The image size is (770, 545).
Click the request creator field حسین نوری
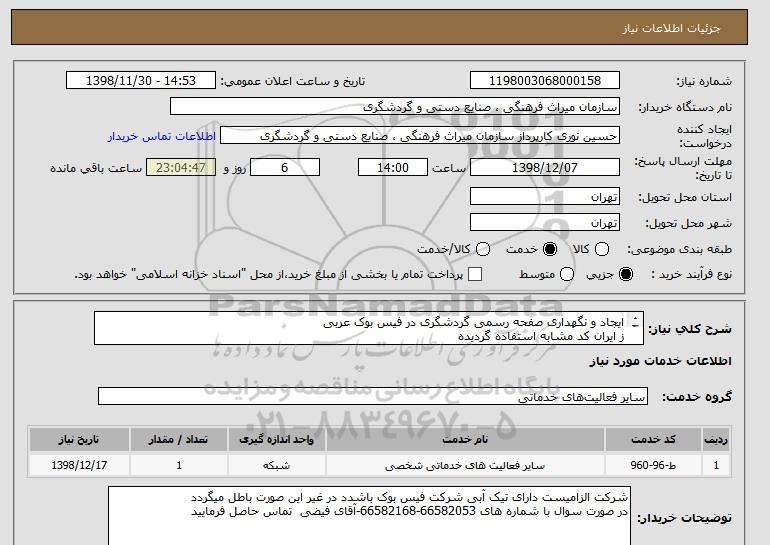click(x=420, y=136)
